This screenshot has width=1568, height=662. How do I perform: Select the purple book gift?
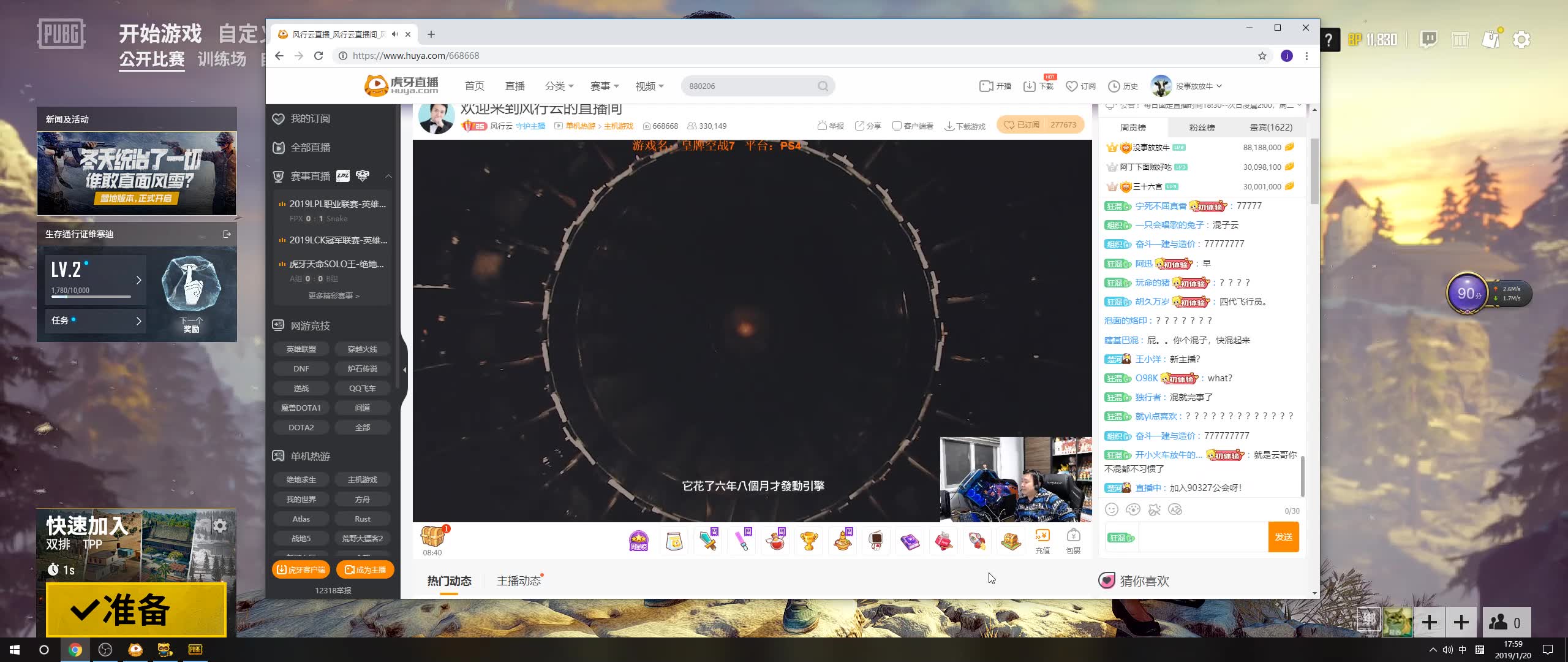tap(910, 541)
